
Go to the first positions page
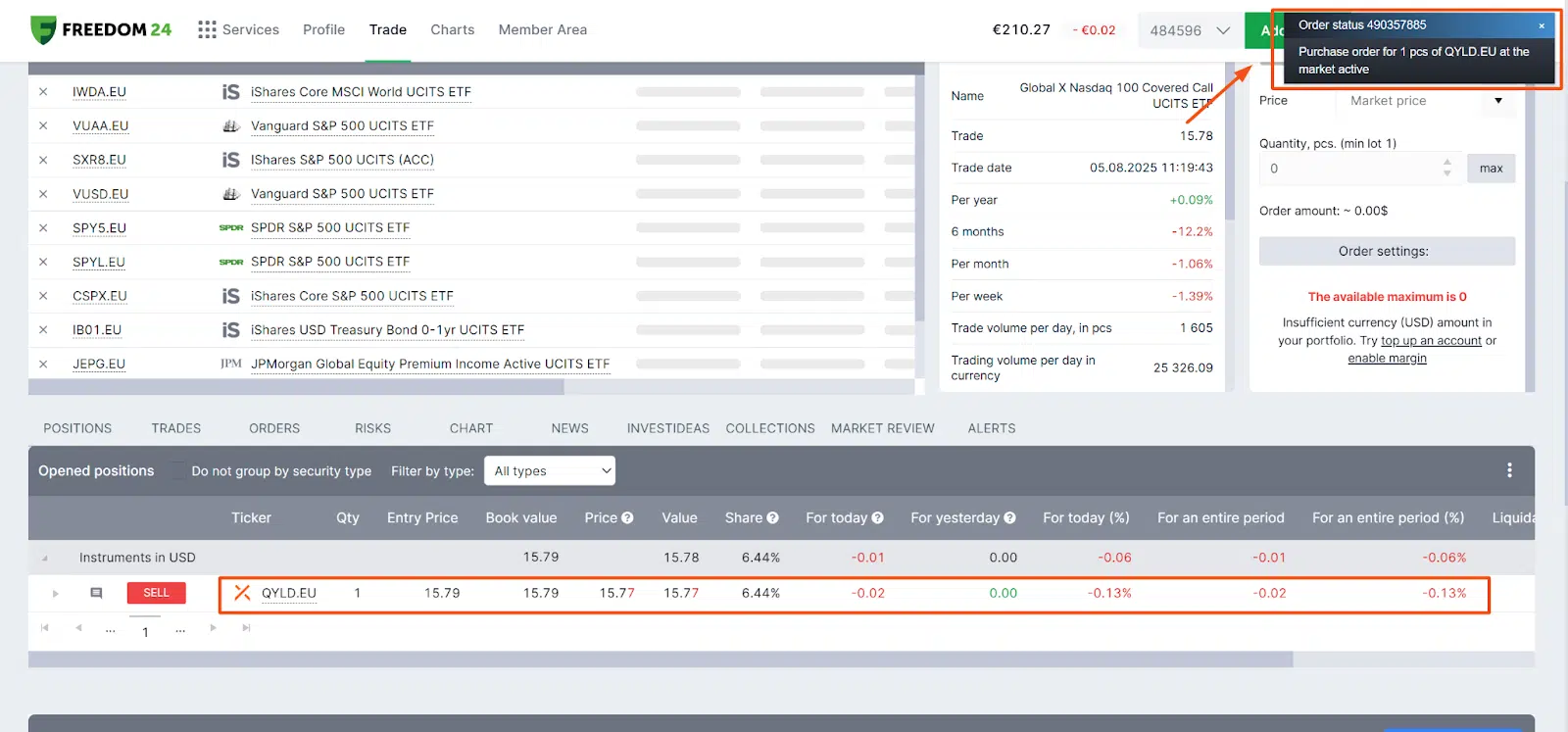click(x=44, y=628)
